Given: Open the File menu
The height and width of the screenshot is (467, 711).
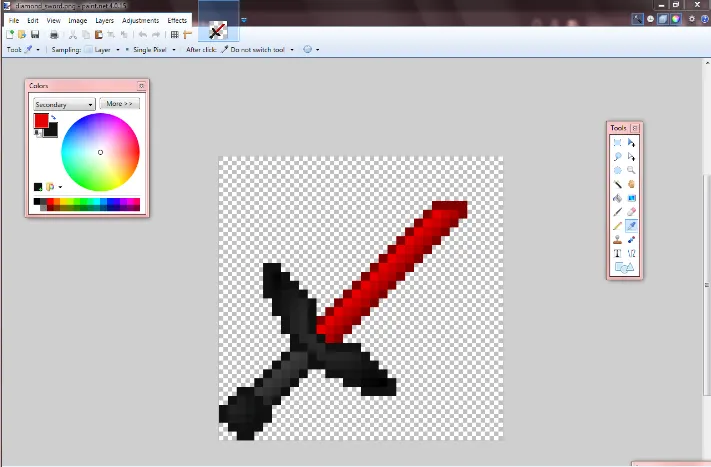Looking at the screenshot, I should [x=14, y=20].
